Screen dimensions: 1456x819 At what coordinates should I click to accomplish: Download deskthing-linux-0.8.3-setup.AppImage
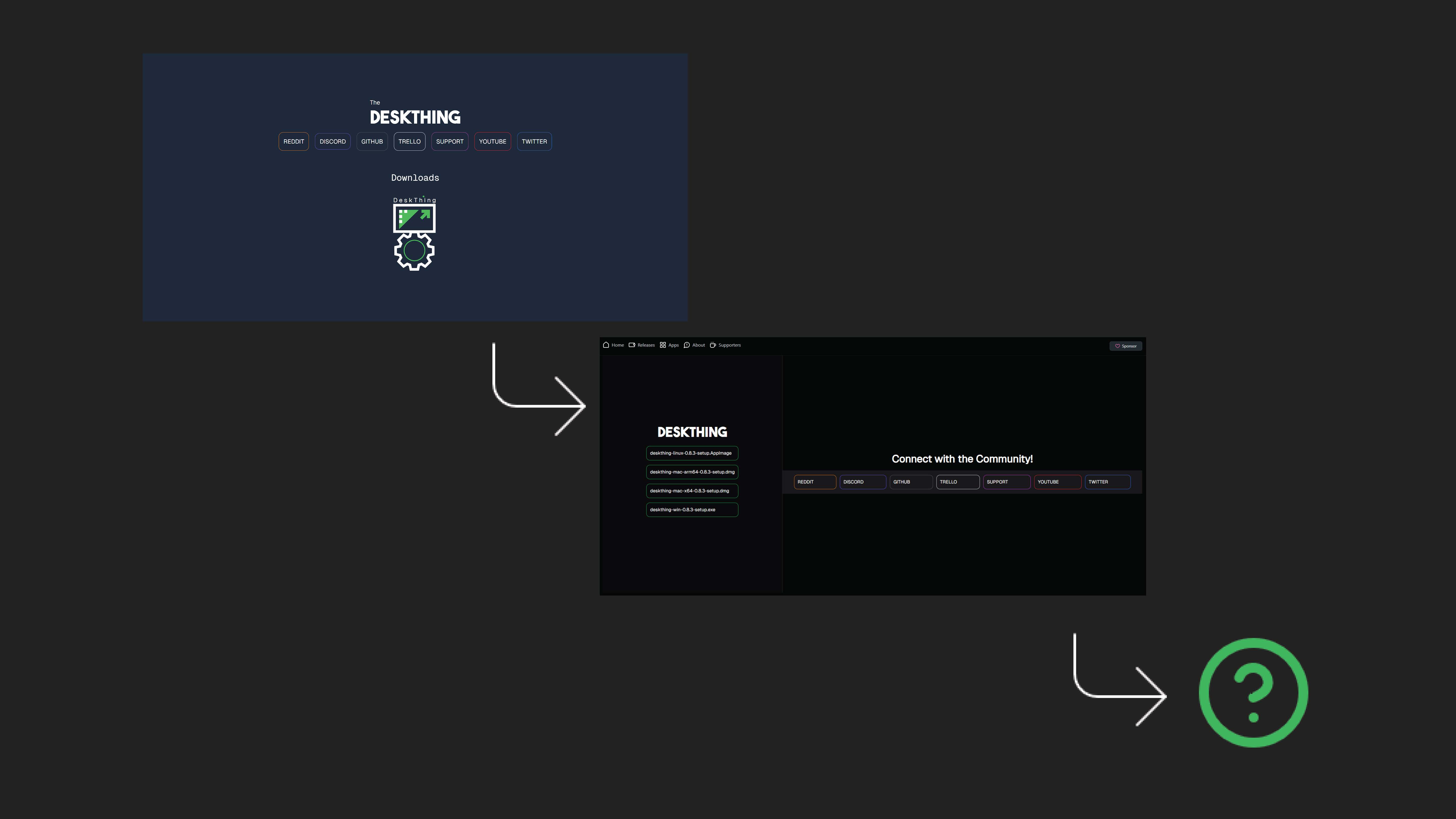(x=692, y=453)
